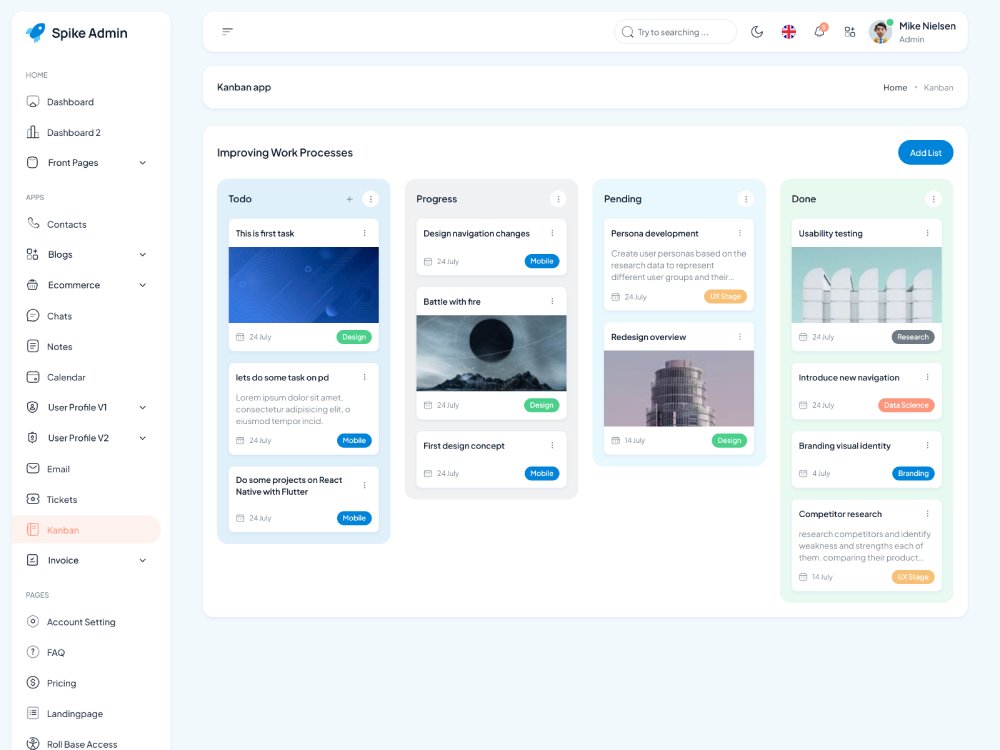Open the Redesign overview card image

[678, 387]
